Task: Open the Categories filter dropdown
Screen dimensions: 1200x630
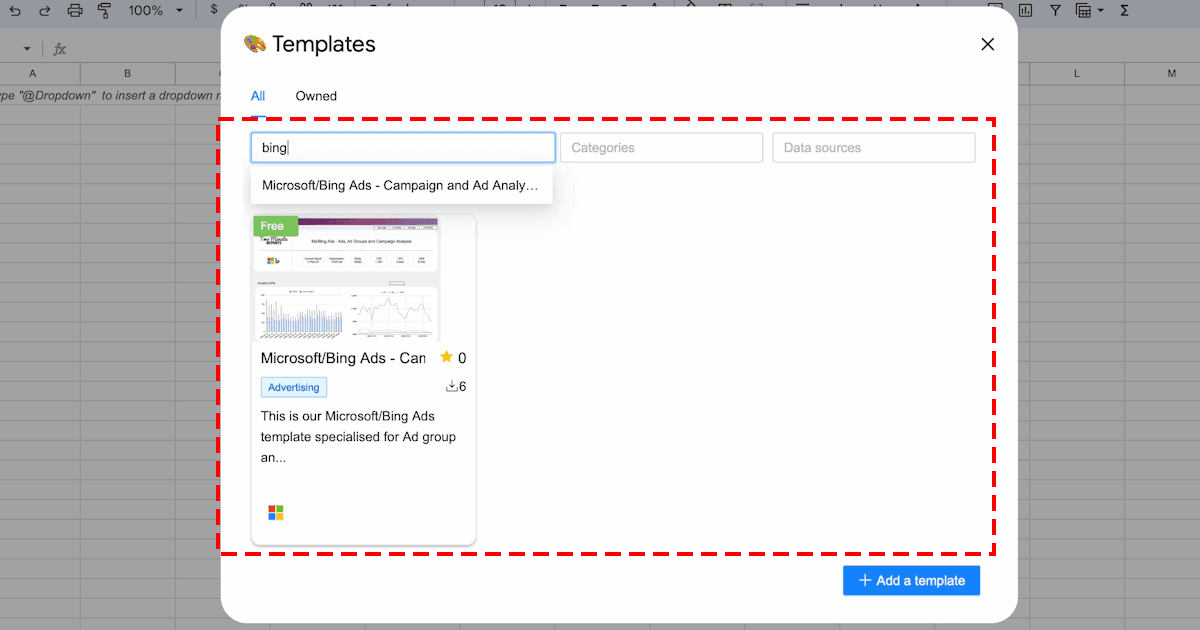Action: (661, 148)
